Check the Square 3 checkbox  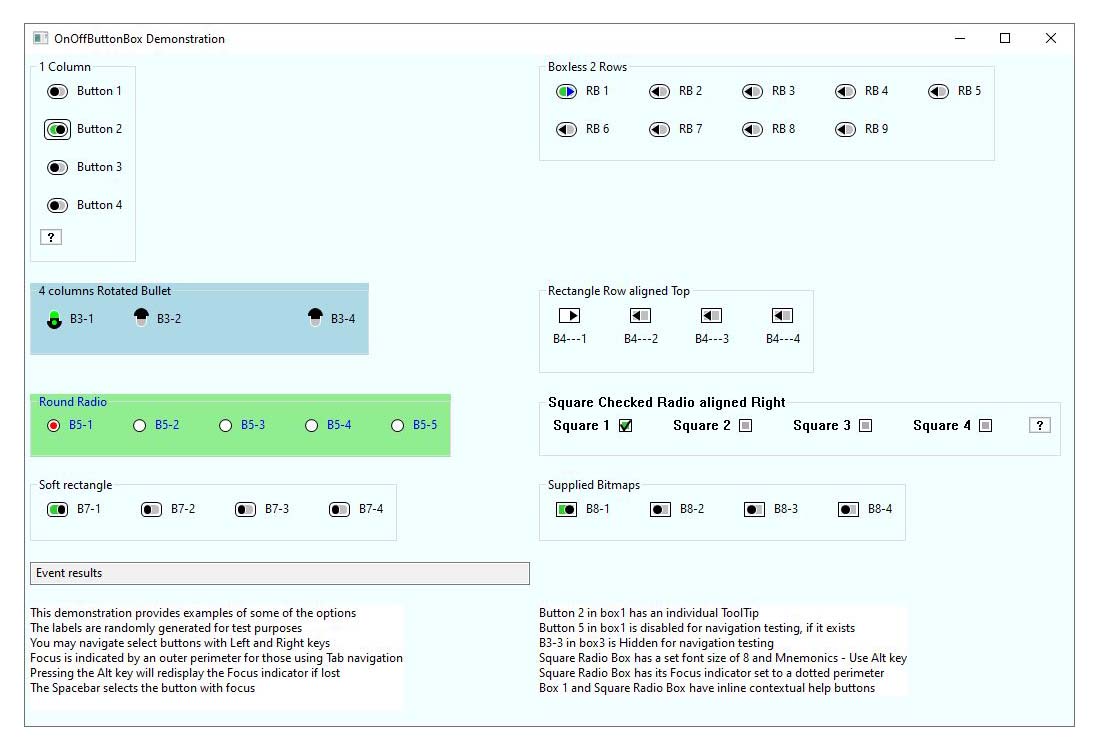point(865,425)
